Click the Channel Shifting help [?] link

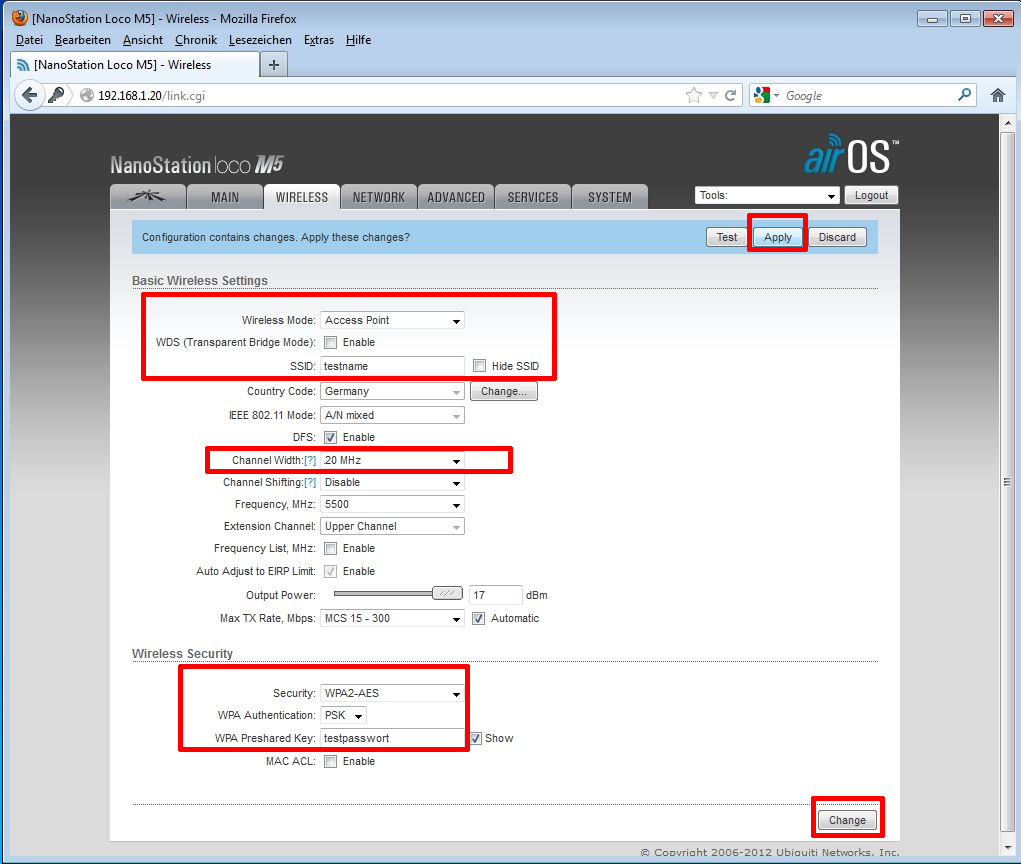tap(310, 482)
